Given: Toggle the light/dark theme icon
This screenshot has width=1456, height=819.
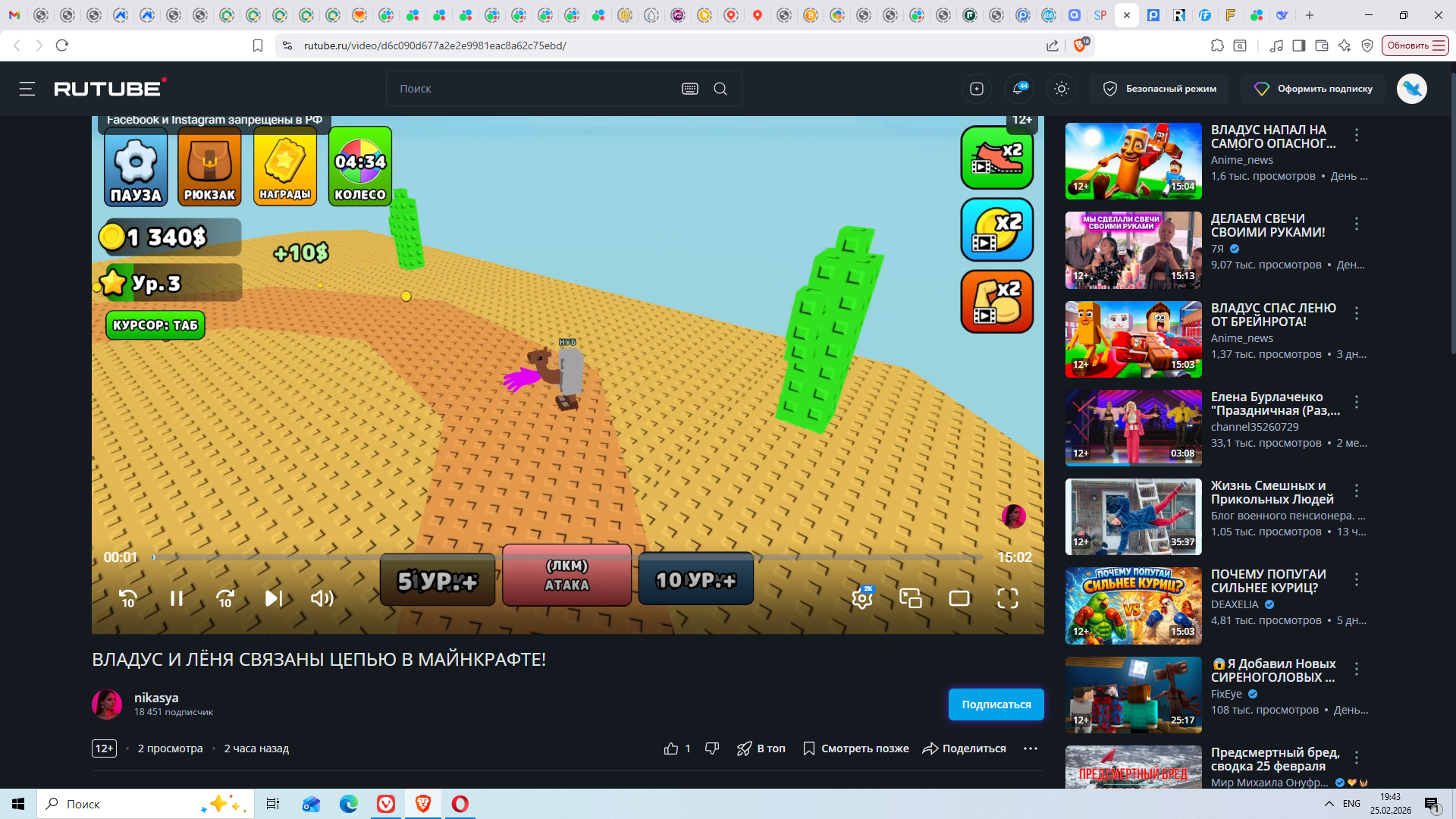Looking at the screenshot, I should click(1062, 89).
